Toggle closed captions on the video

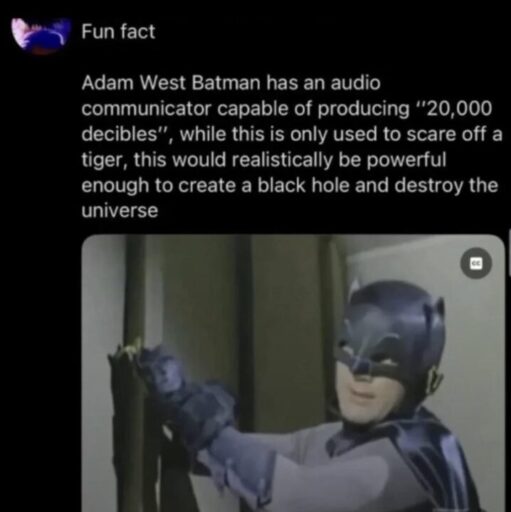click(x=476, y=263)
